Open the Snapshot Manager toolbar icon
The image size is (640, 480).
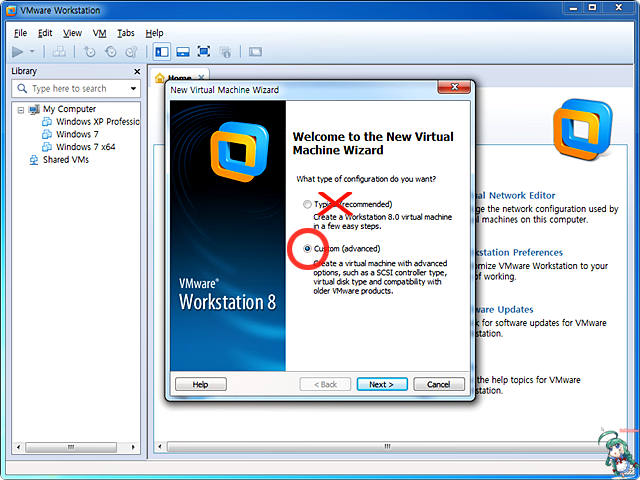[x=131, y=52]
